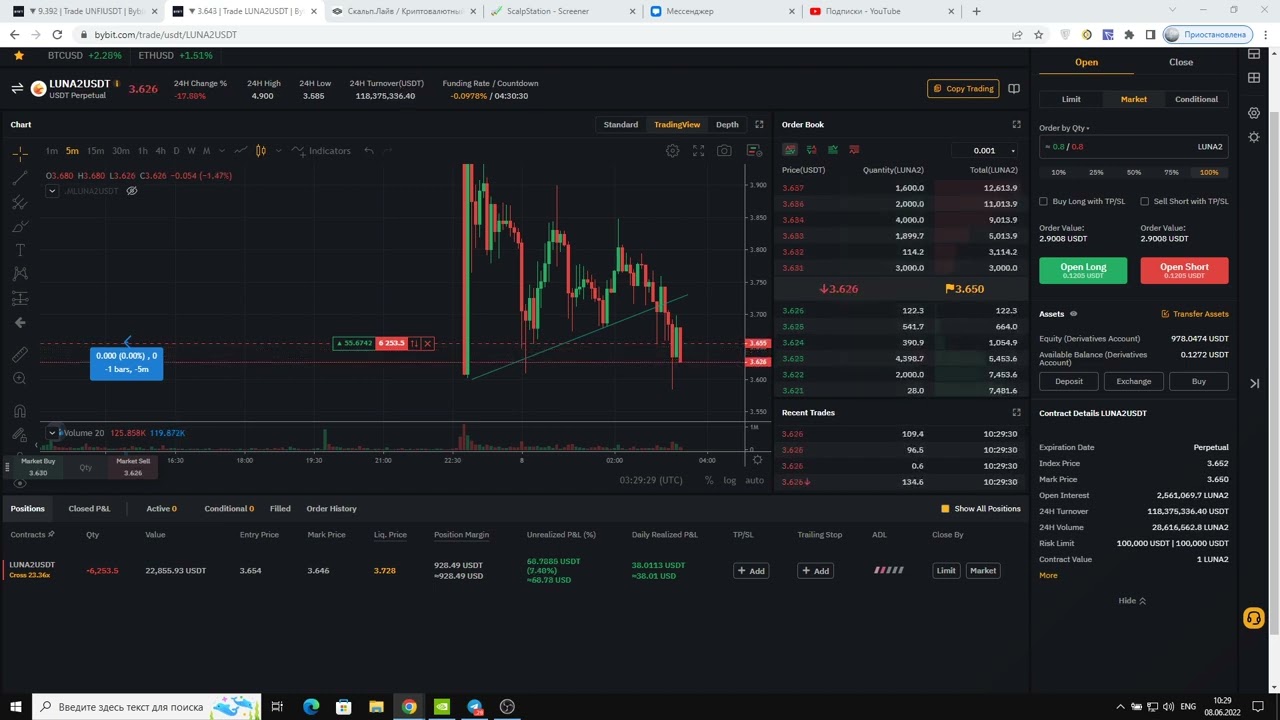Viewport: 1280px width, 720px height.
Task: Switch theme with the sun icon
Action: pos(1254,137)
